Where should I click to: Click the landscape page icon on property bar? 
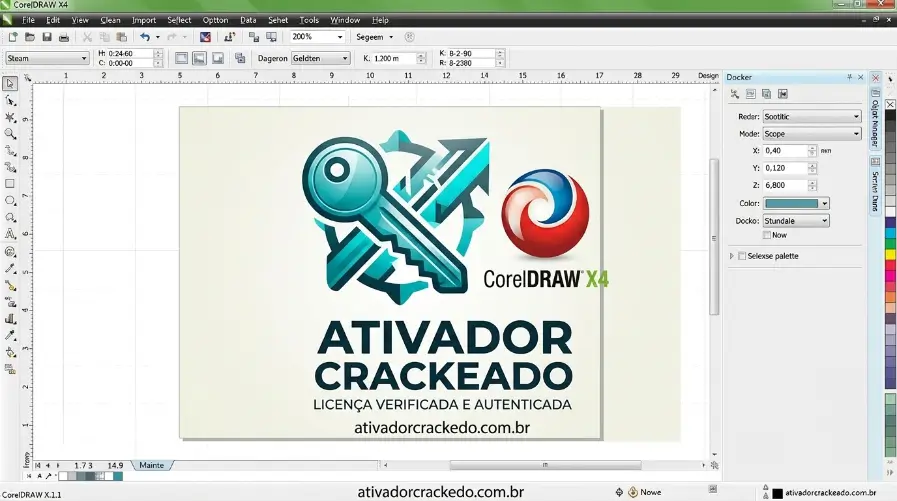click(x=199, y=58)
